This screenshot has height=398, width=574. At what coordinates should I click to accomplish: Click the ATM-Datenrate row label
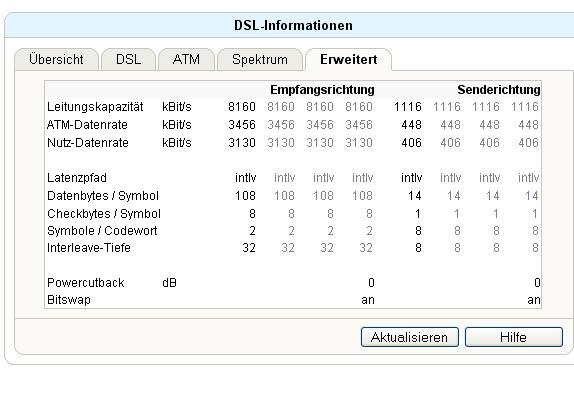(x=87, y=125)
